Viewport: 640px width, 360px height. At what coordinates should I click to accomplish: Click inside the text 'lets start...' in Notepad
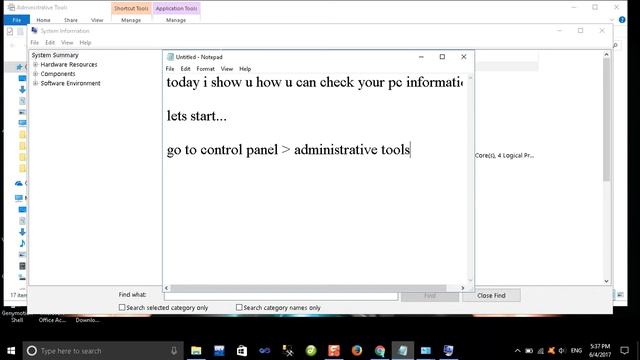coord(196,116)
